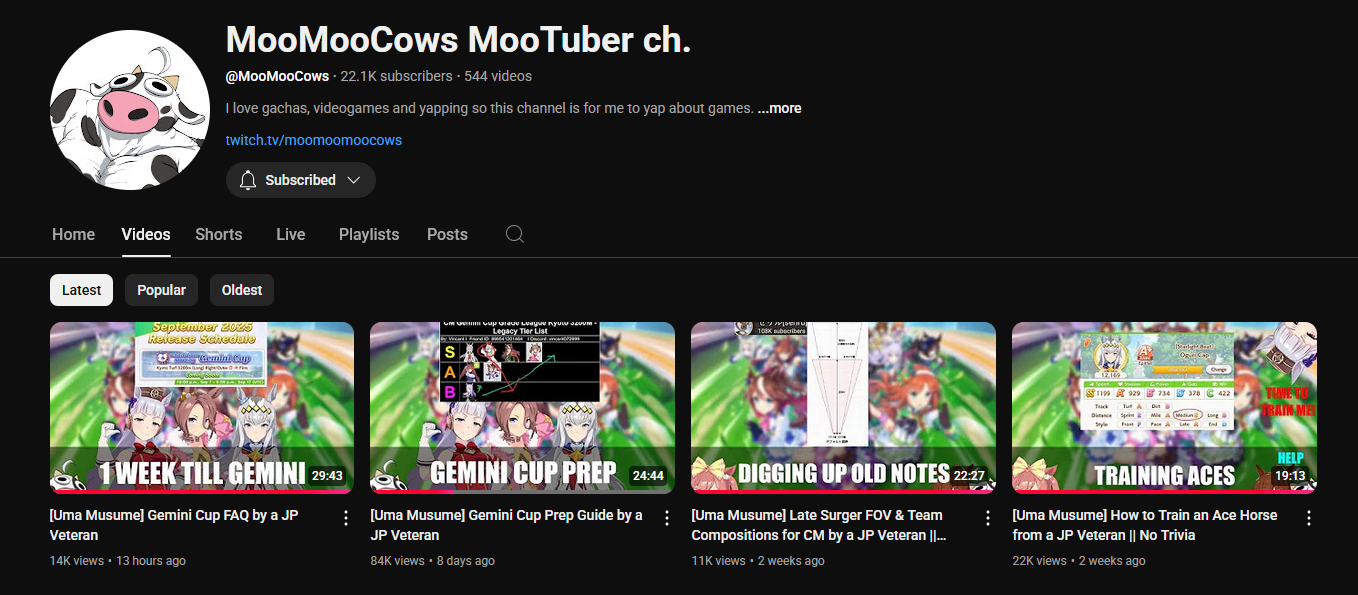Open more options for Train an Ace Horse
This screenshot has height=595, width=1358.
click(x=1309, y=518)
